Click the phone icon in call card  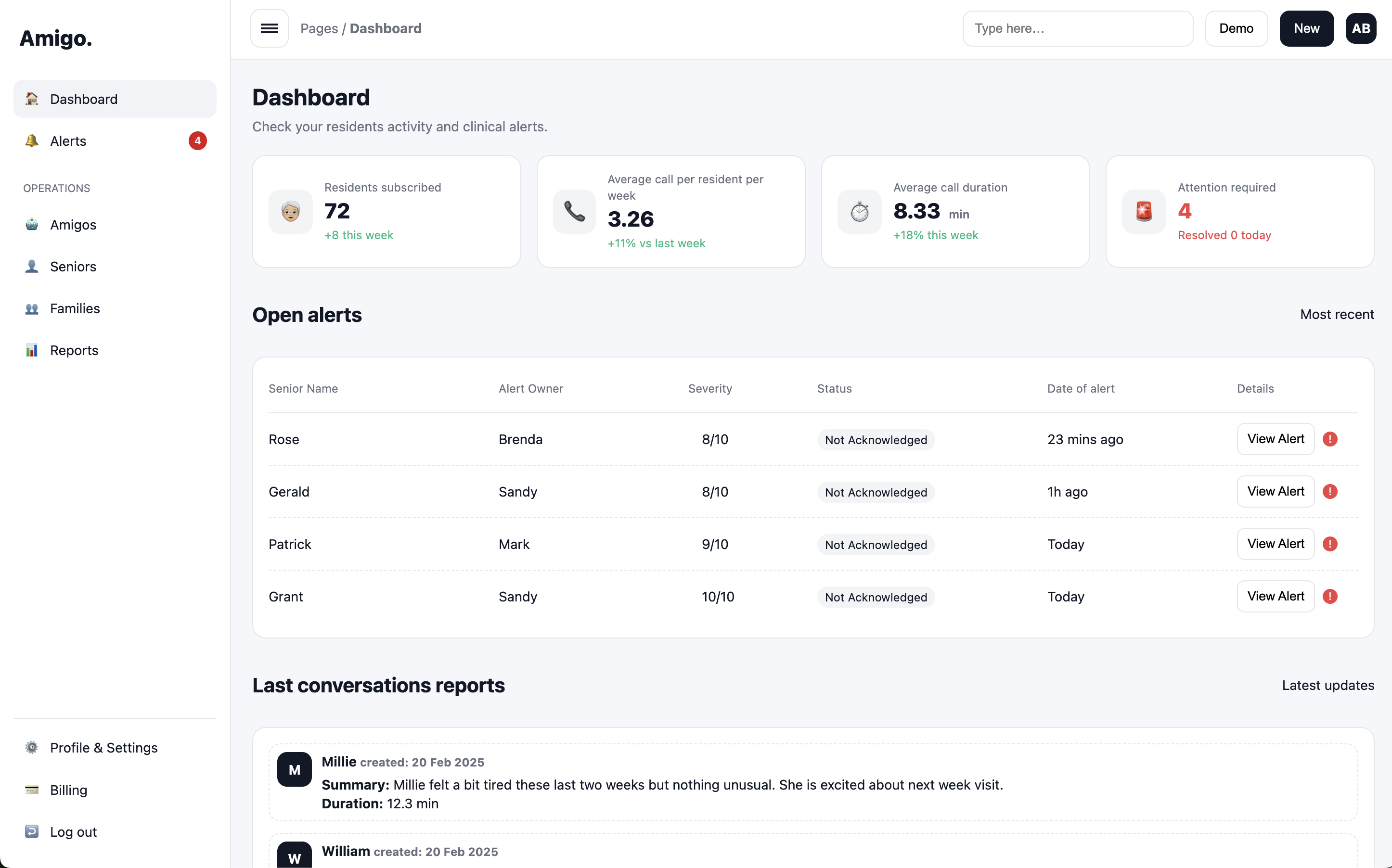(574, 211)
